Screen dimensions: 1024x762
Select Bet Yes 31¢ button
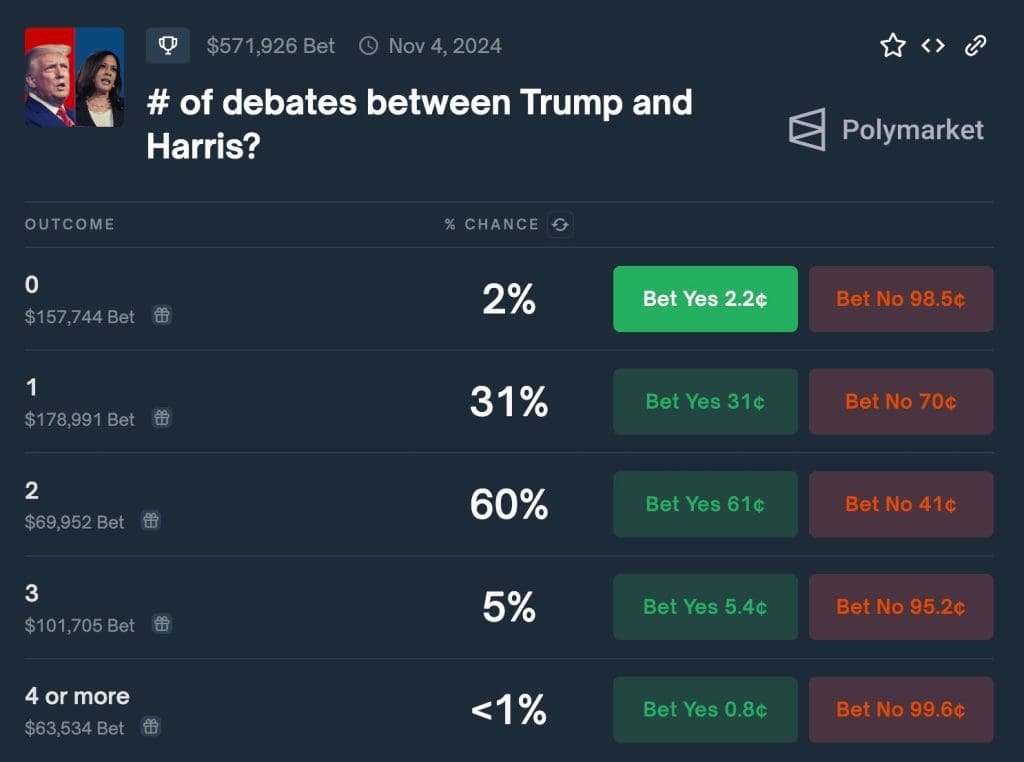tap(705, 402)
